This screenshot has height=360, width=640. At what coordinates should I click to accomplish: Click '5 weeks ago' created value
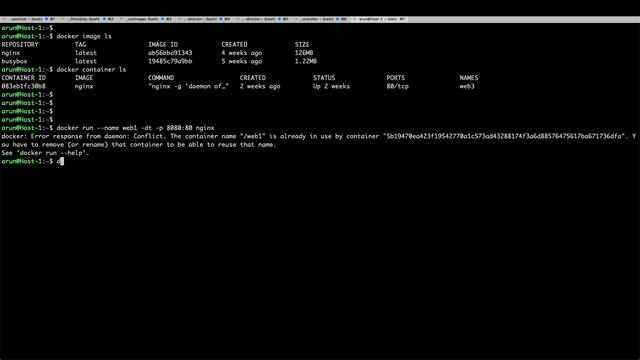point(242,61)
